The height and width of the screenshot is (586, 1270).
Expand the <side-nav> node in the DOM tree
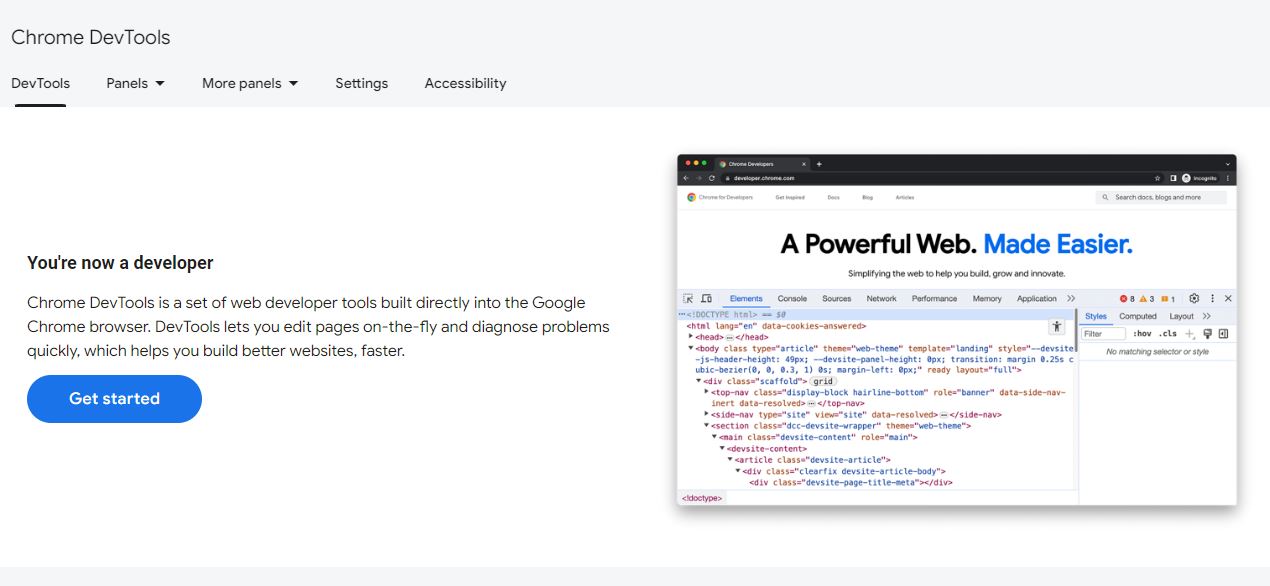pos(707,414)
